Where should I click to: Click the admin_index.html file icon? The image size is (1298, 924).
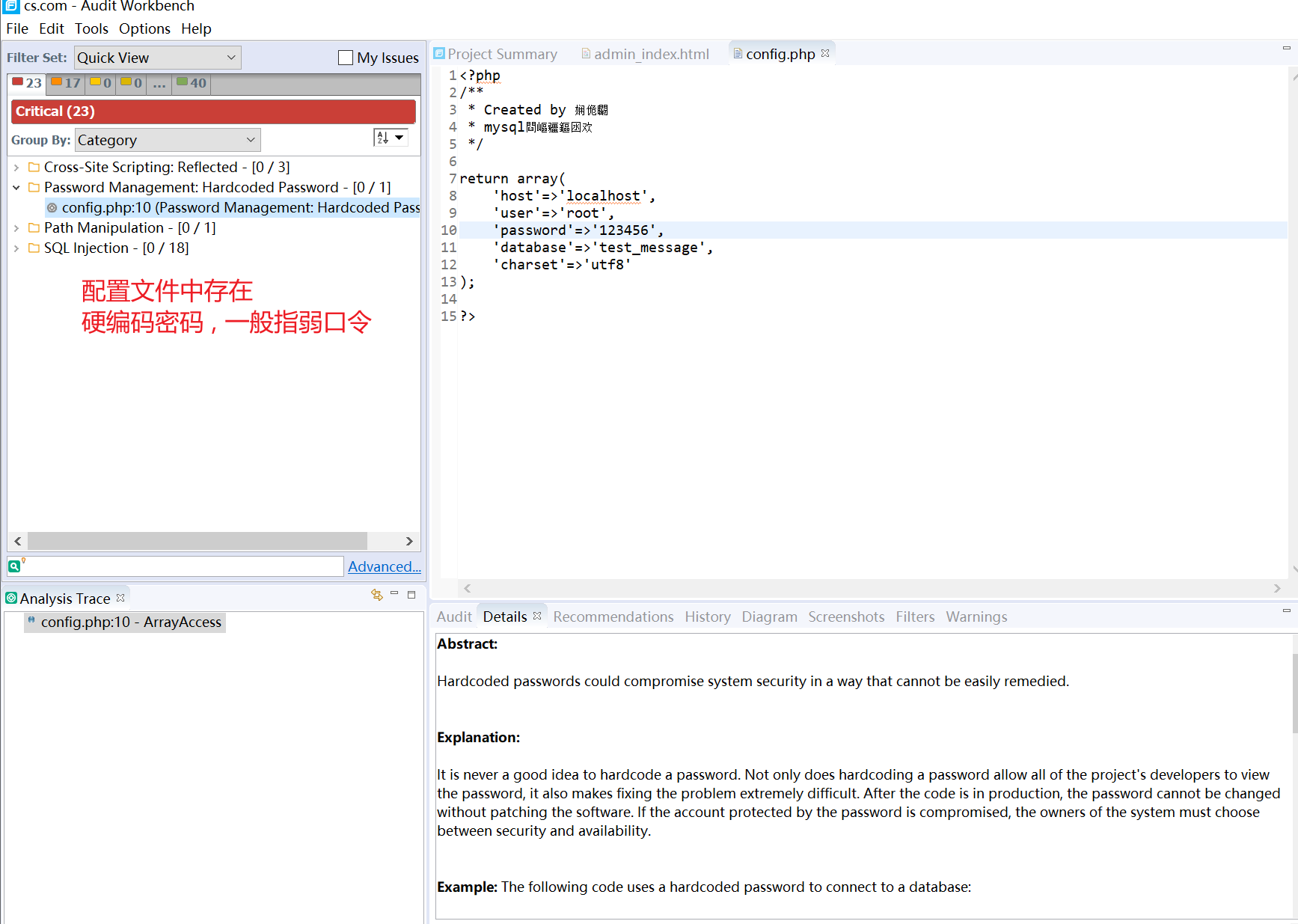[x=587, y=54]
